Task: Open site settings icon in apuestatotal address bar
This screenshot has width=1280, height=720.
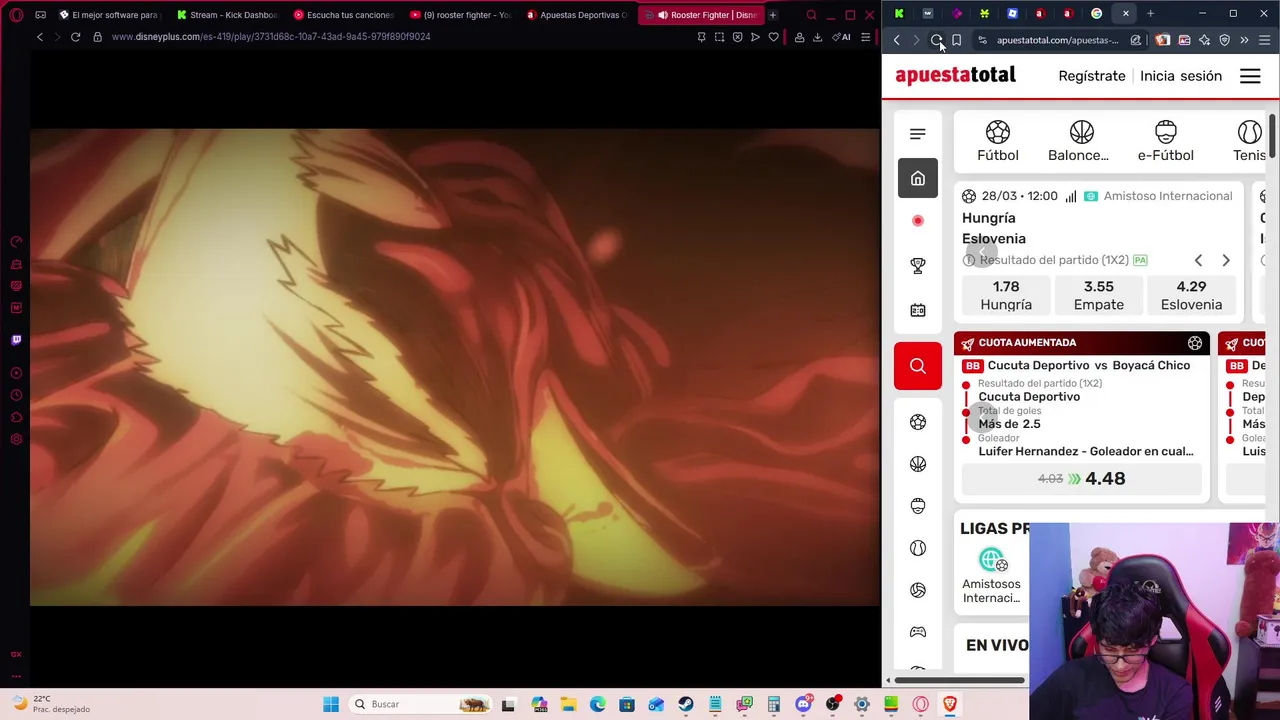Action: (982, 40)
